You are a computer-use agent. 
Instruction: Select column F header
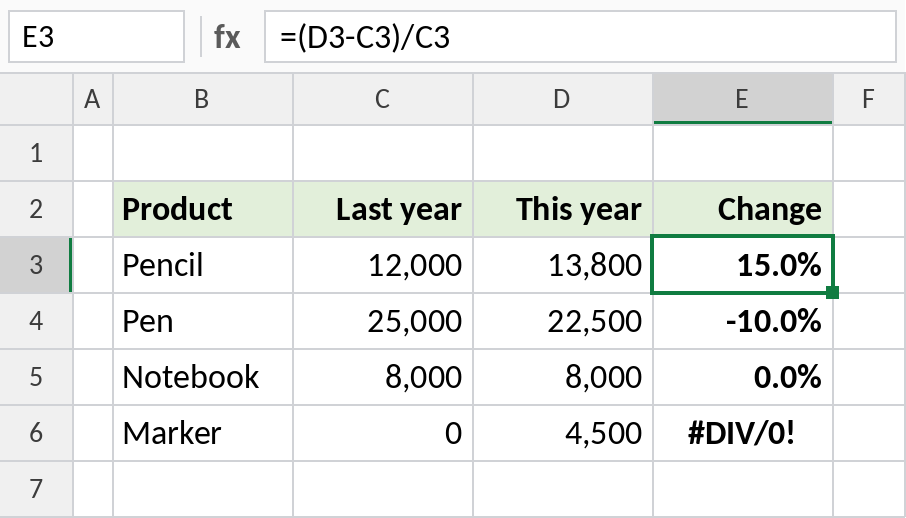tap(870, 99)
